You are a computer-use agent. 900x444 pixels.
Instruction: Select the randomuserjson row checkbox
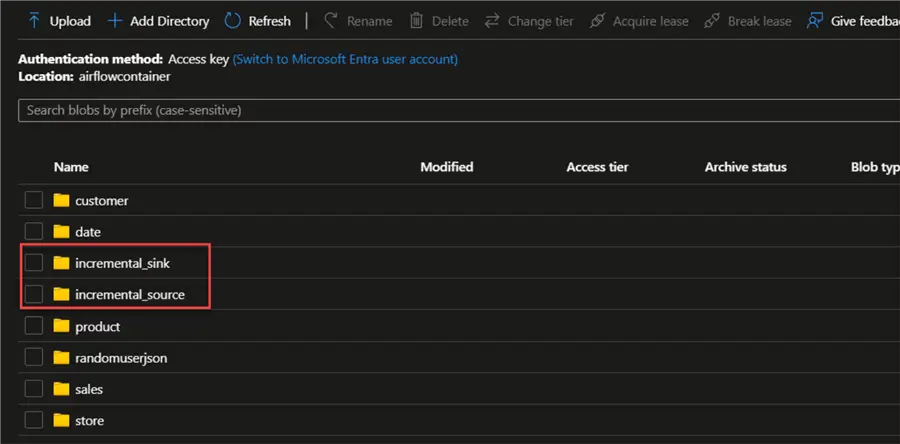34,357
